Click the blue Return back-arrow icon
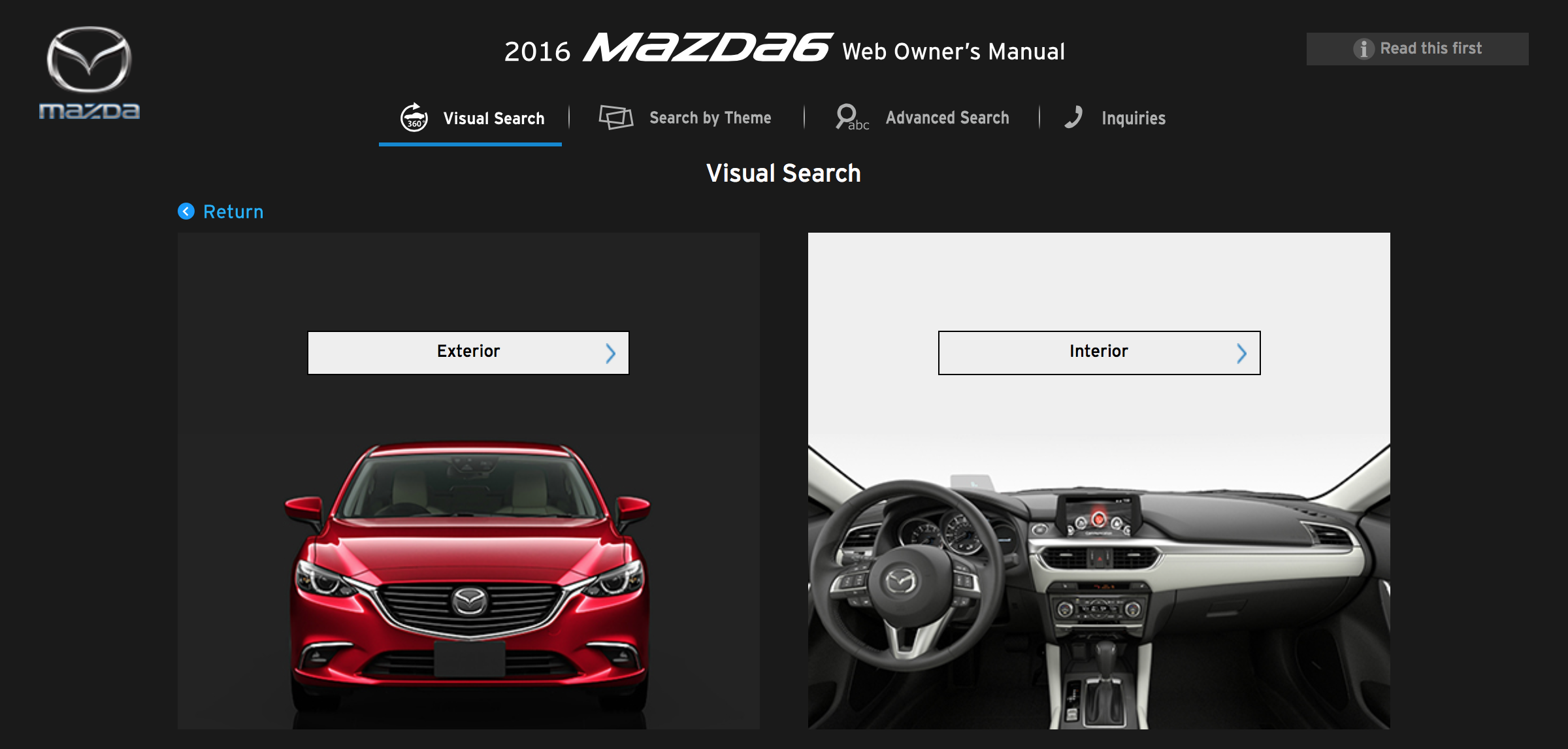 (186, 211)
